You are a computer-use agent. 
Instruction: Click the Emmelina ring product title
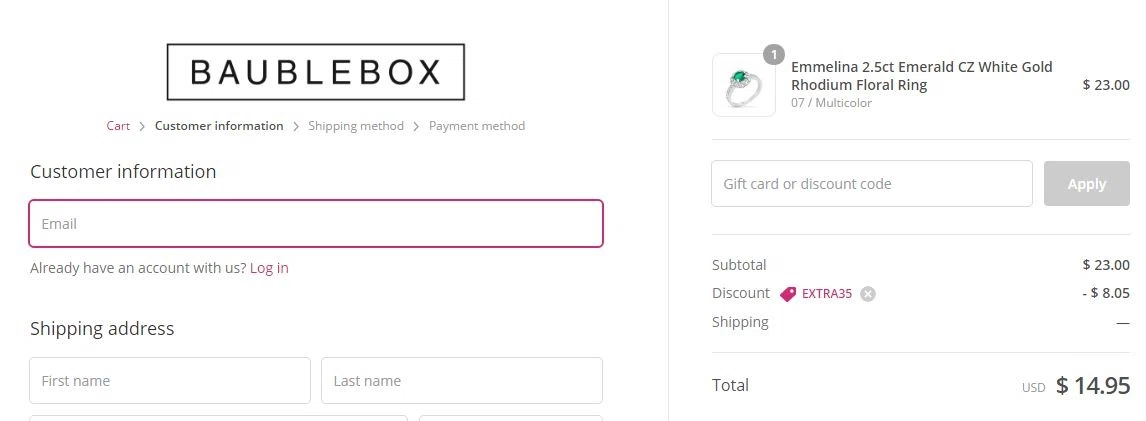(922, 76)
